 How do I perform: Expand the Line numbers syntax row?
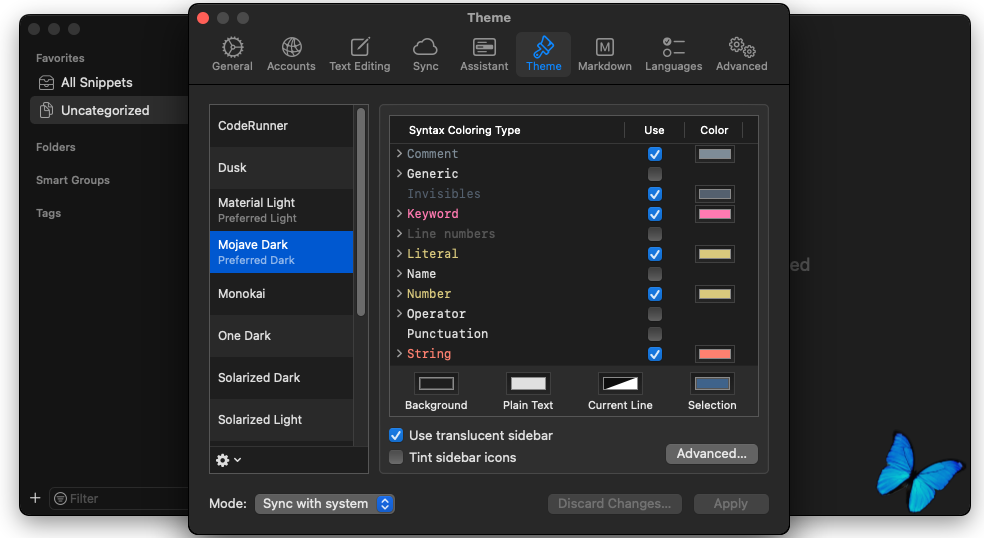click(399, 234)
